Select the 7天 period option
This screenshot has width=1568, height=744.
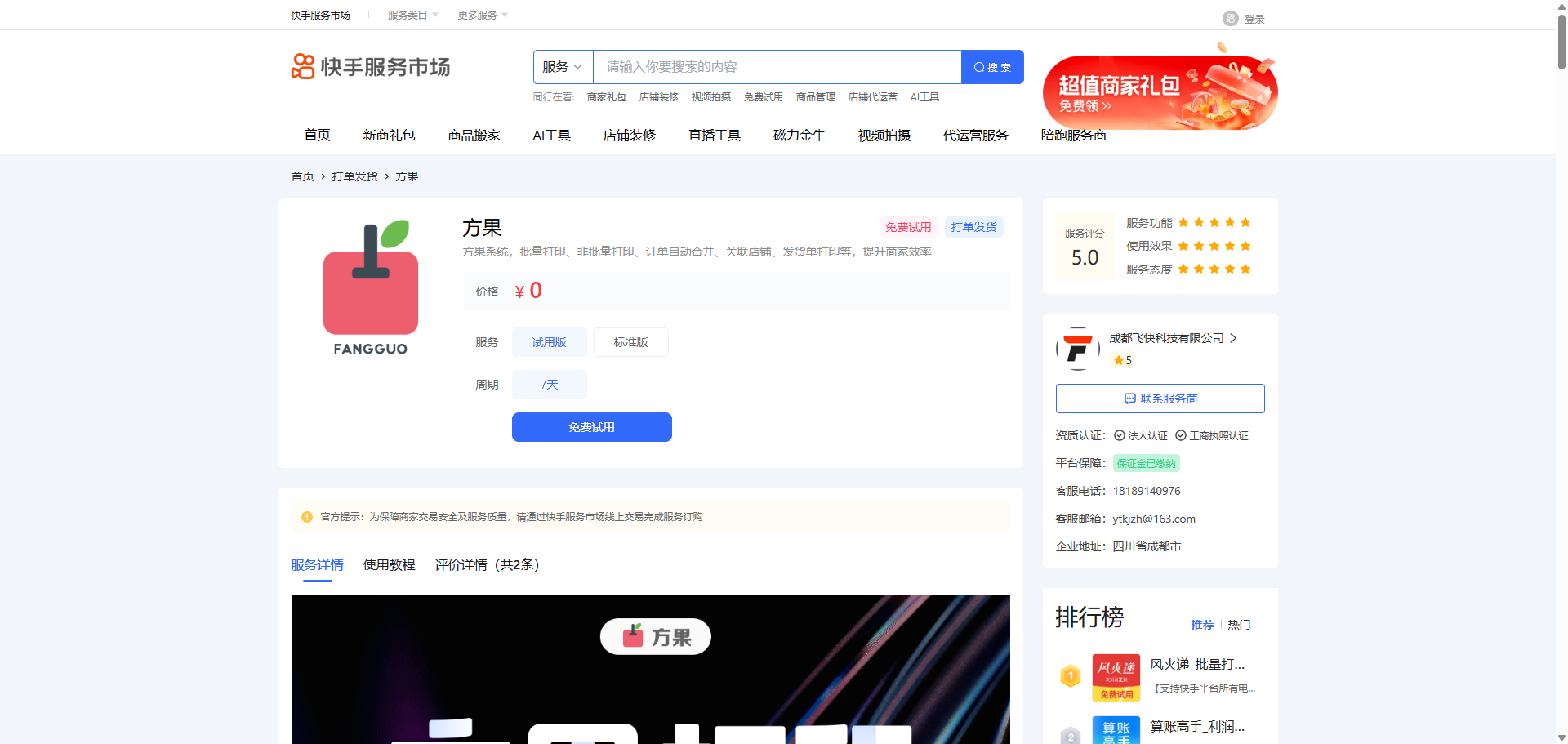[550, 385]
